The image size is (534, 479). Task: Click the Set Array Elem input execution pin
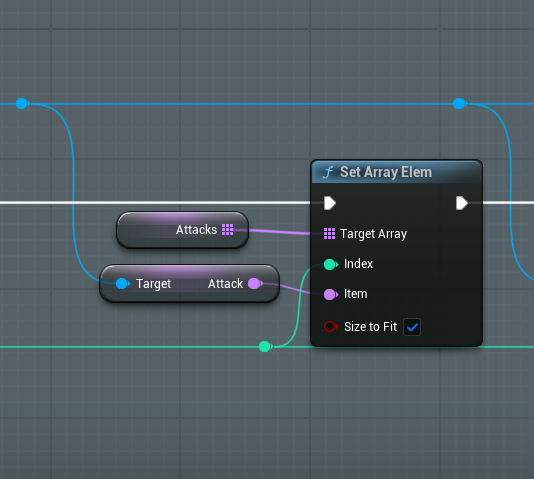click(x=330, y=203)
